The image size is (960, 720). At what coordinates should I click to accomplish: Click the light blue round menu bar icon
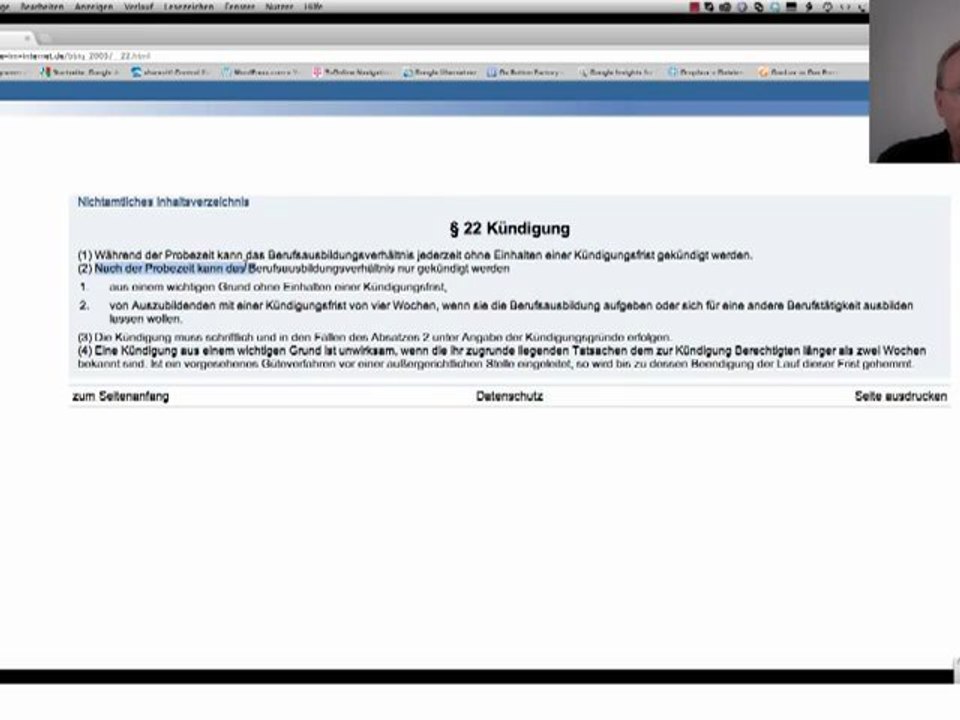pyautogui.click(x=775, y=7)
